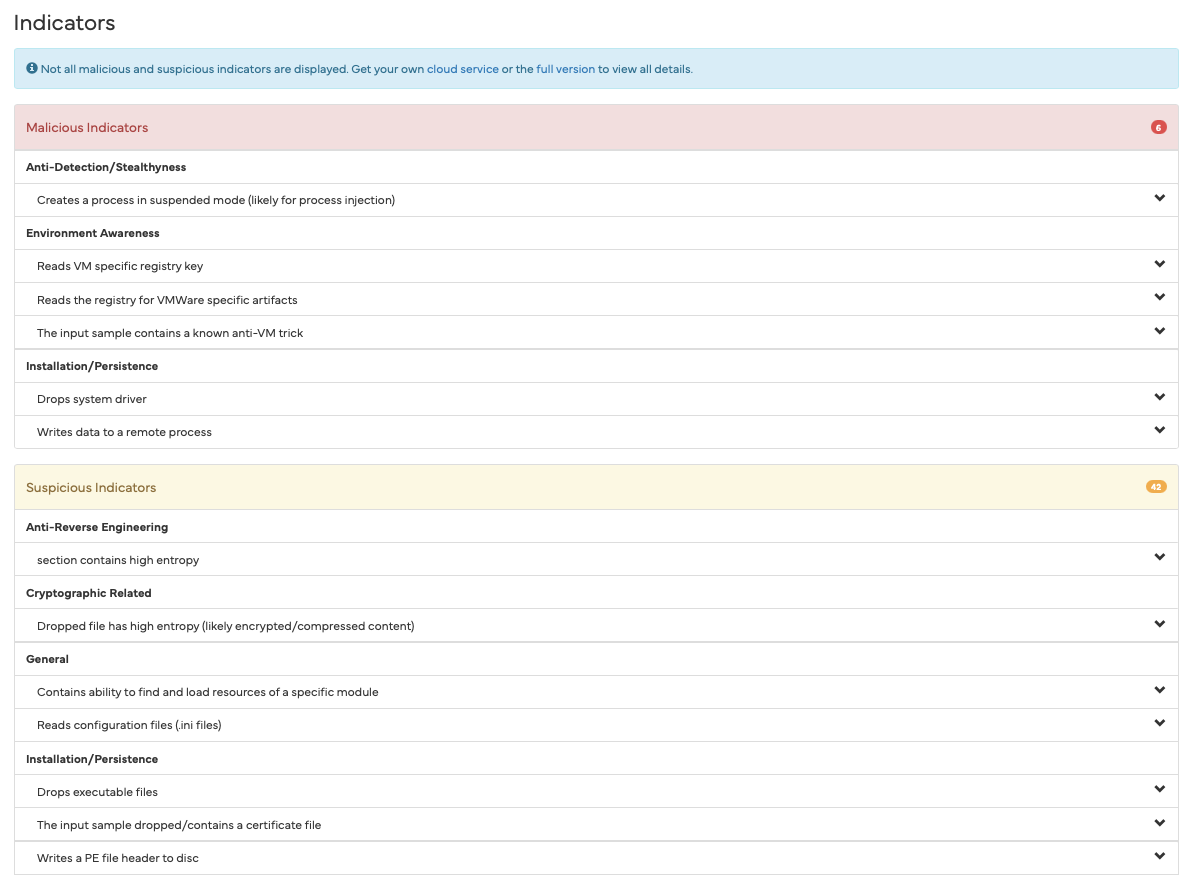
Task: Expand 'Reads VM specific registry key' chevron
Action: [x=1159, y=264]
